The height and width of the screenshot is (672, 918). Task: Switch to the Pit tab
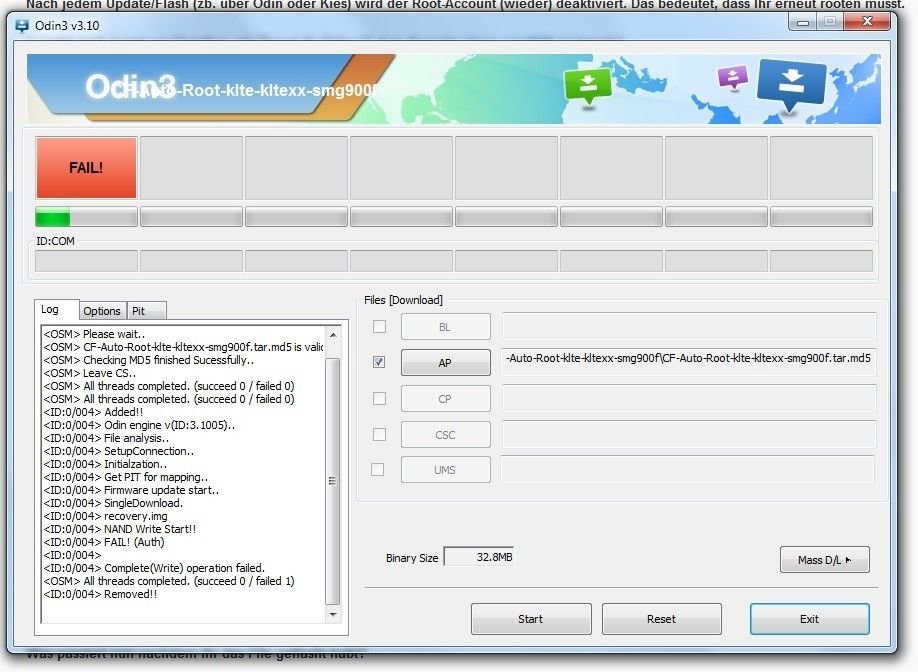pos(146,311)
